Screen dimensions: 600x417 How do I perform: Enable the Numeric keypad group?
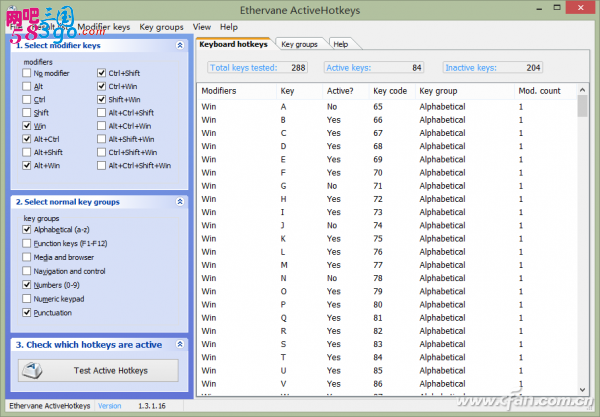click(26, 299)
